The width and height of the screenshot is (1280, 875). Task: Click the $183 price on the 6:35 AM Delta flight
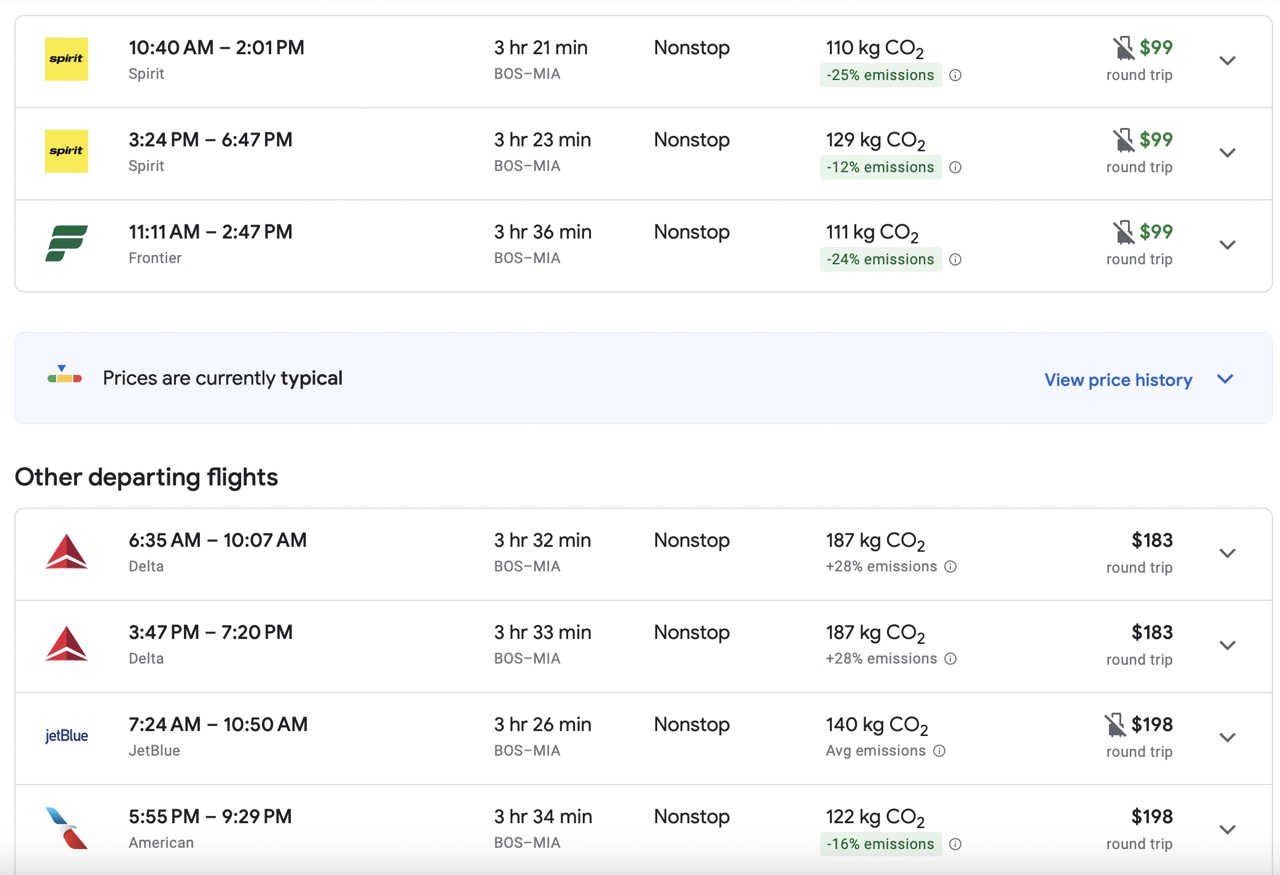tap(1152, 540)
